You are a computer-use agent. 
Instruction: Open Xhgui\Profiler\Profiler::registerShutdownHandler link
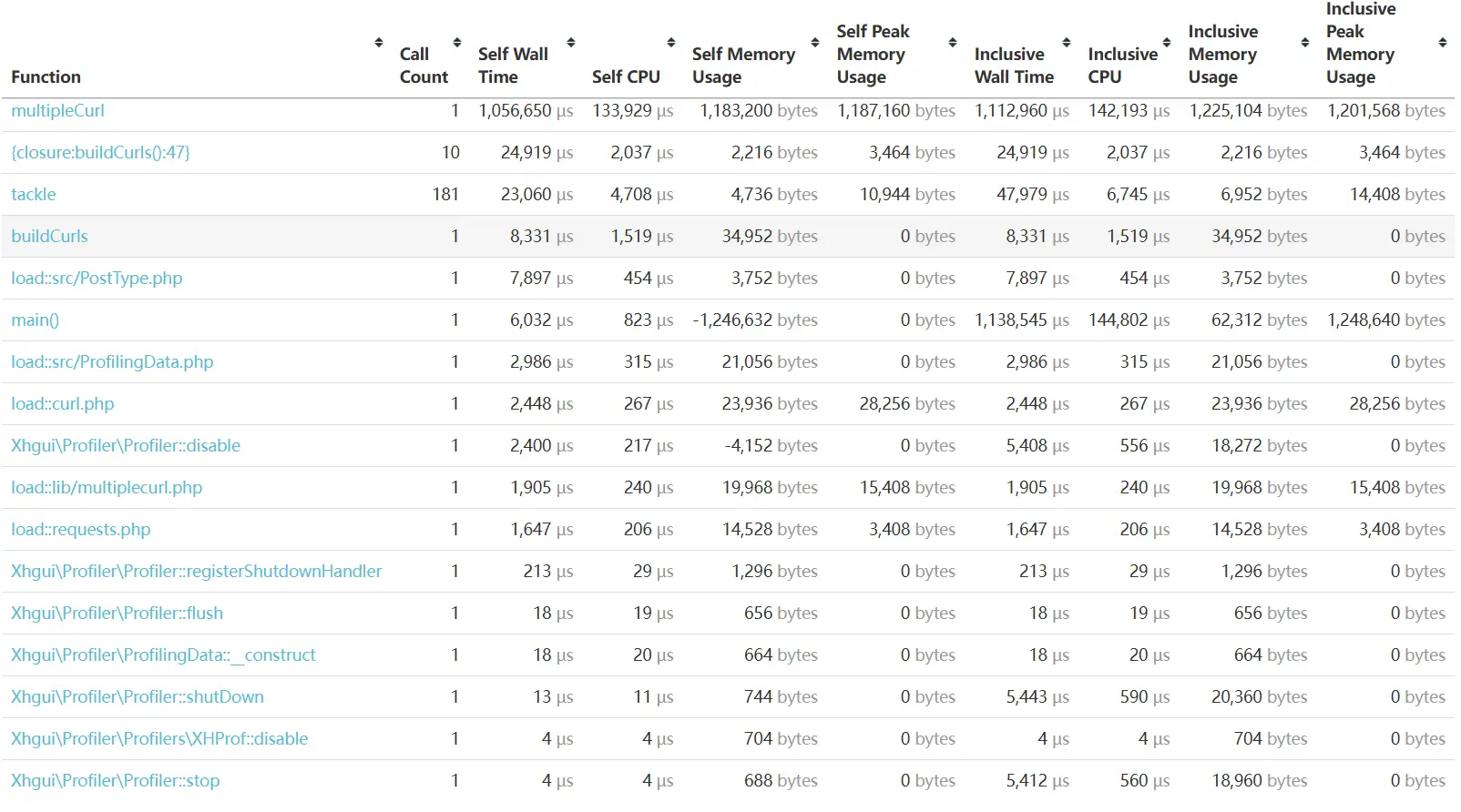click(x=196, y=572)
